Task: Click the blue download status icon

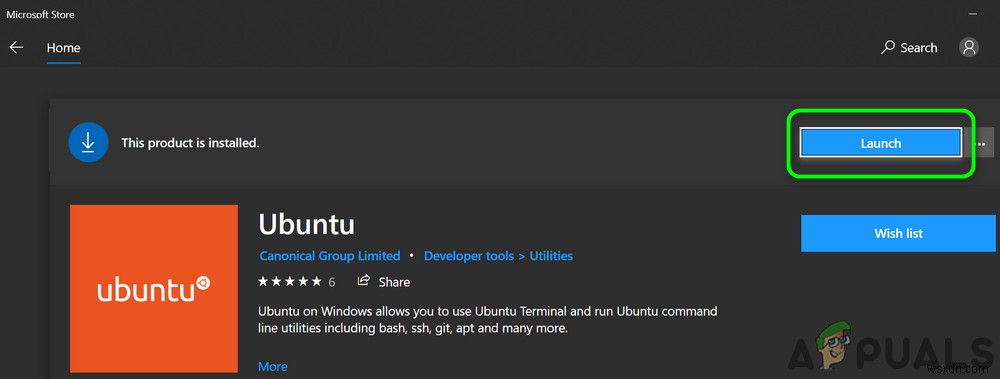Action: pyautogui.click(x=88, y=143)
